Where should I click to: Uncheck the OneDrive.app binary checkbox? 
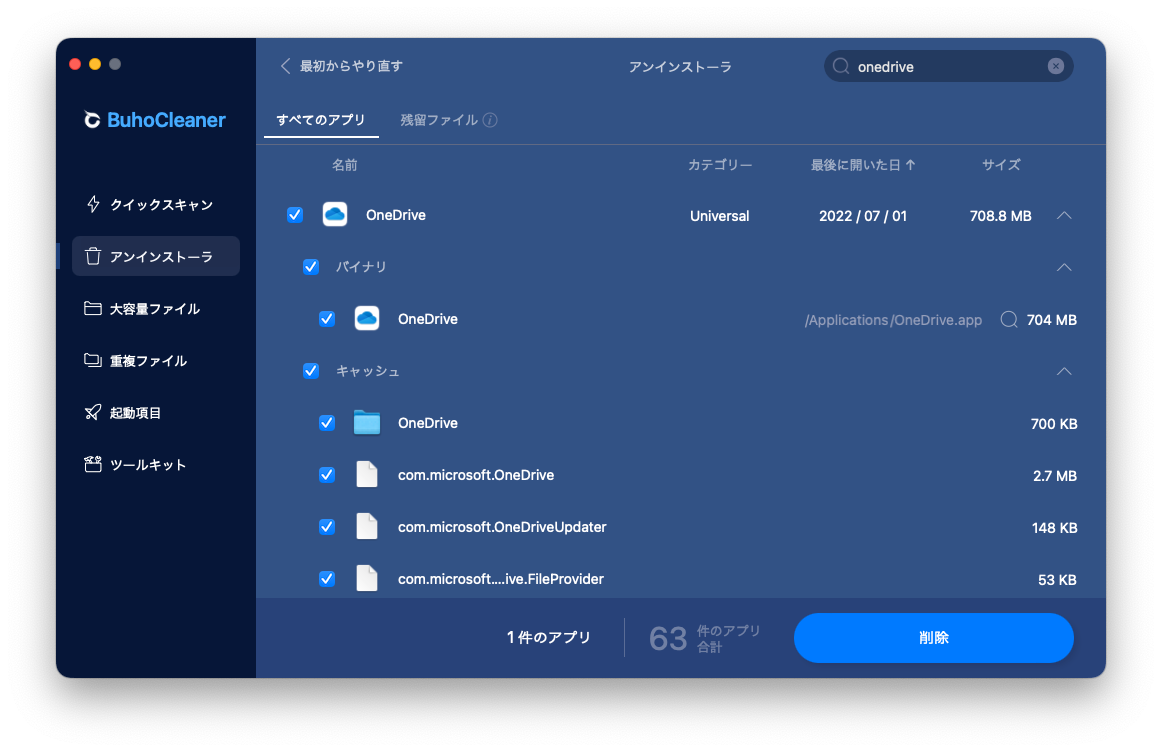coord(327,319)
